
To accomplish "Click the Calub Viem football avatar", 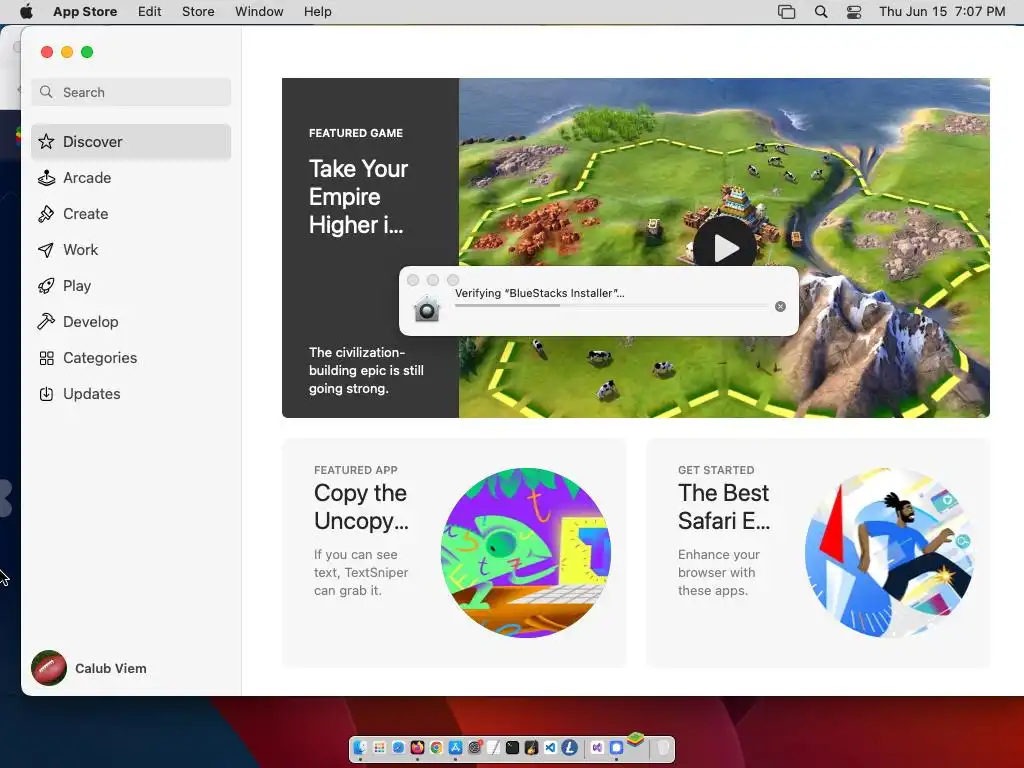I will (49, 668).
